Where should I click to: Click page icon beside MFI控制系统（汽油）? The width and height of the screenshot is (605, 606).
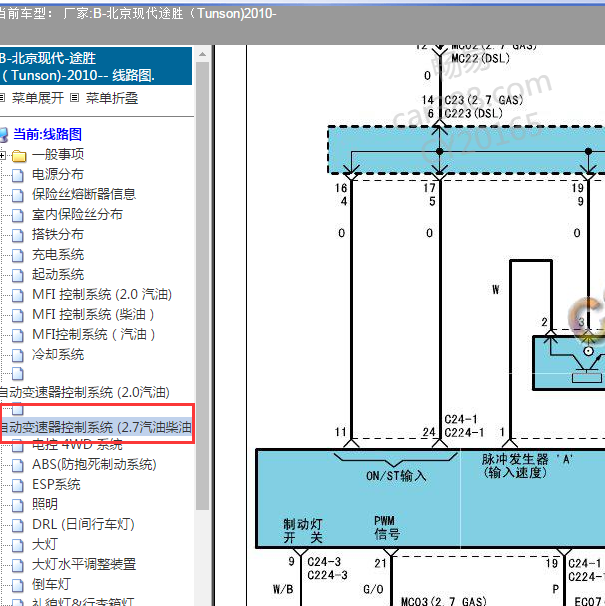tap(18, 336)
